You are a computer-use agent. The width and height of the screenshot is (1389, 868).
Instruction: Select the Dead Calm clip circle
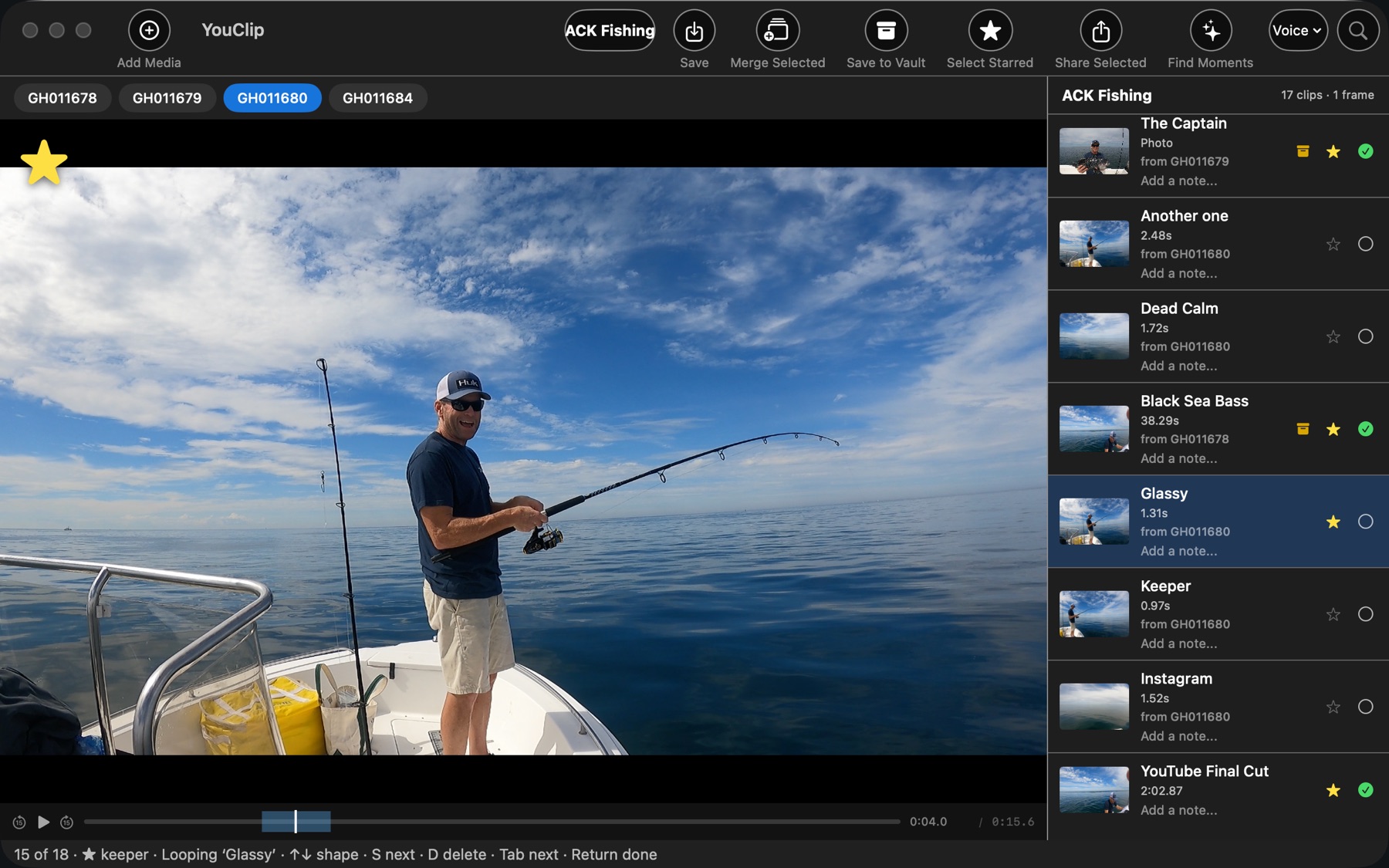(1365, 336)
